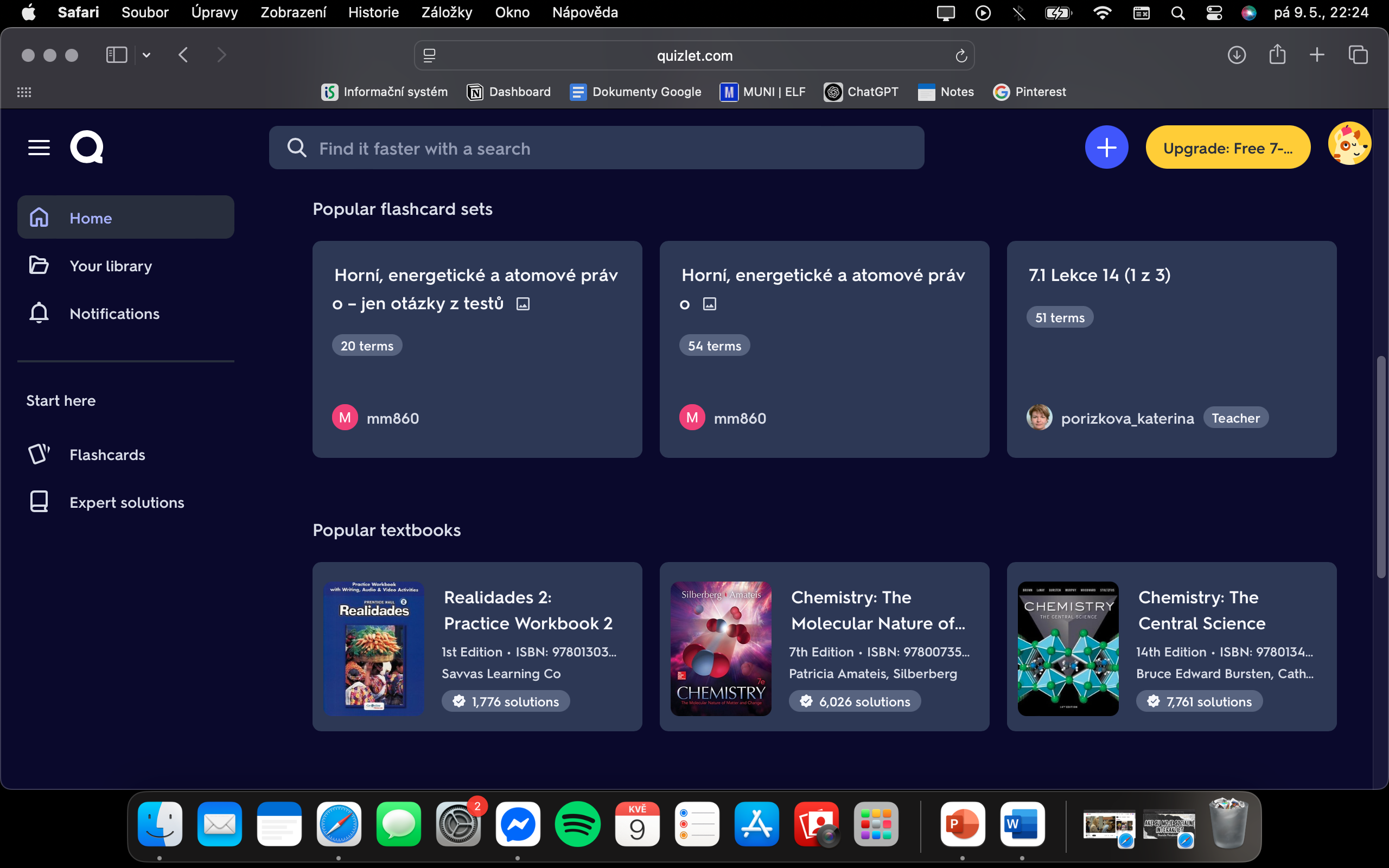This screenshot has height=868, width=1389.
Task: Open the Historie menu
Action: (373, 12)
